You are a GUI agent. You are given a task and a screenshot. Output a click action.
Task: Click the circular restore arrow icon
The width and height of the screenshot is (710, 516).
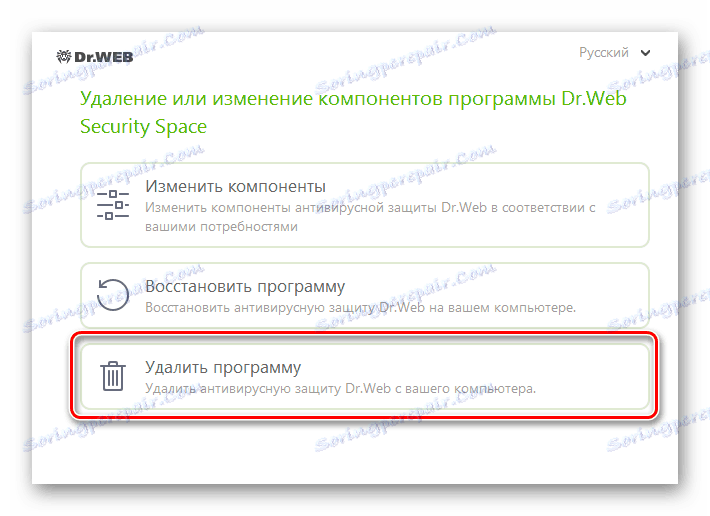[x=113, y=294]
